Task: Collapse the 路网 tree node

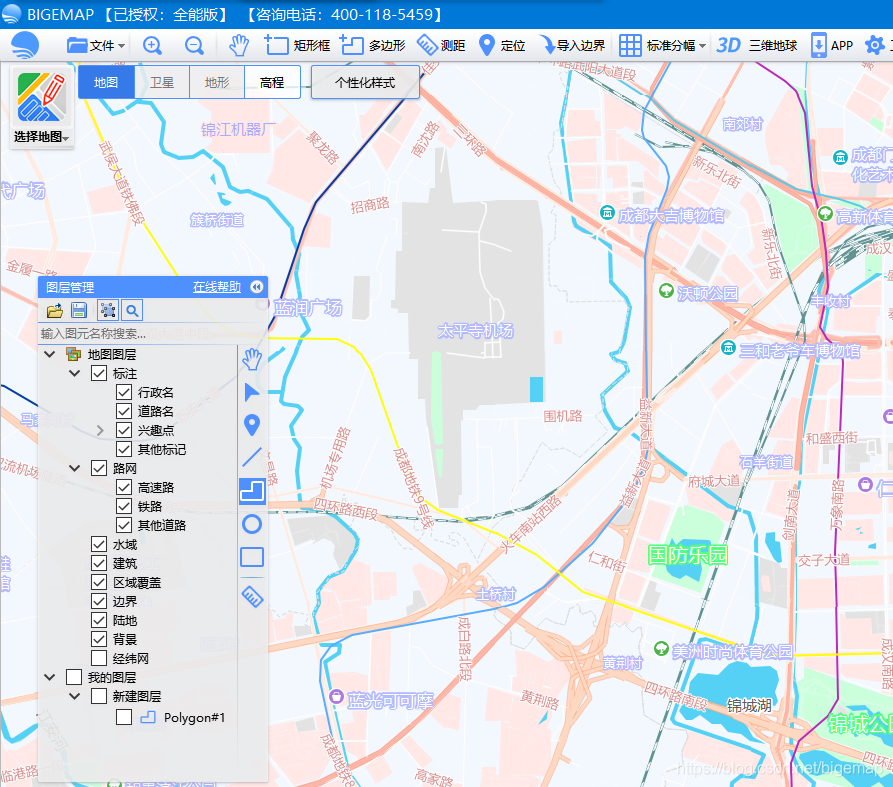Action: pyautogui.click(x=75, y=468)
